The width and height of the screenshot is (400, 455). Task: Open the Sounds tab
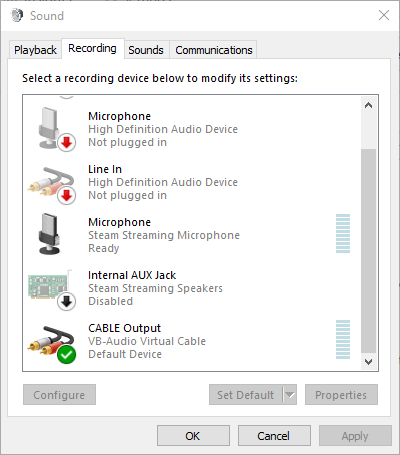click(146, 50)
